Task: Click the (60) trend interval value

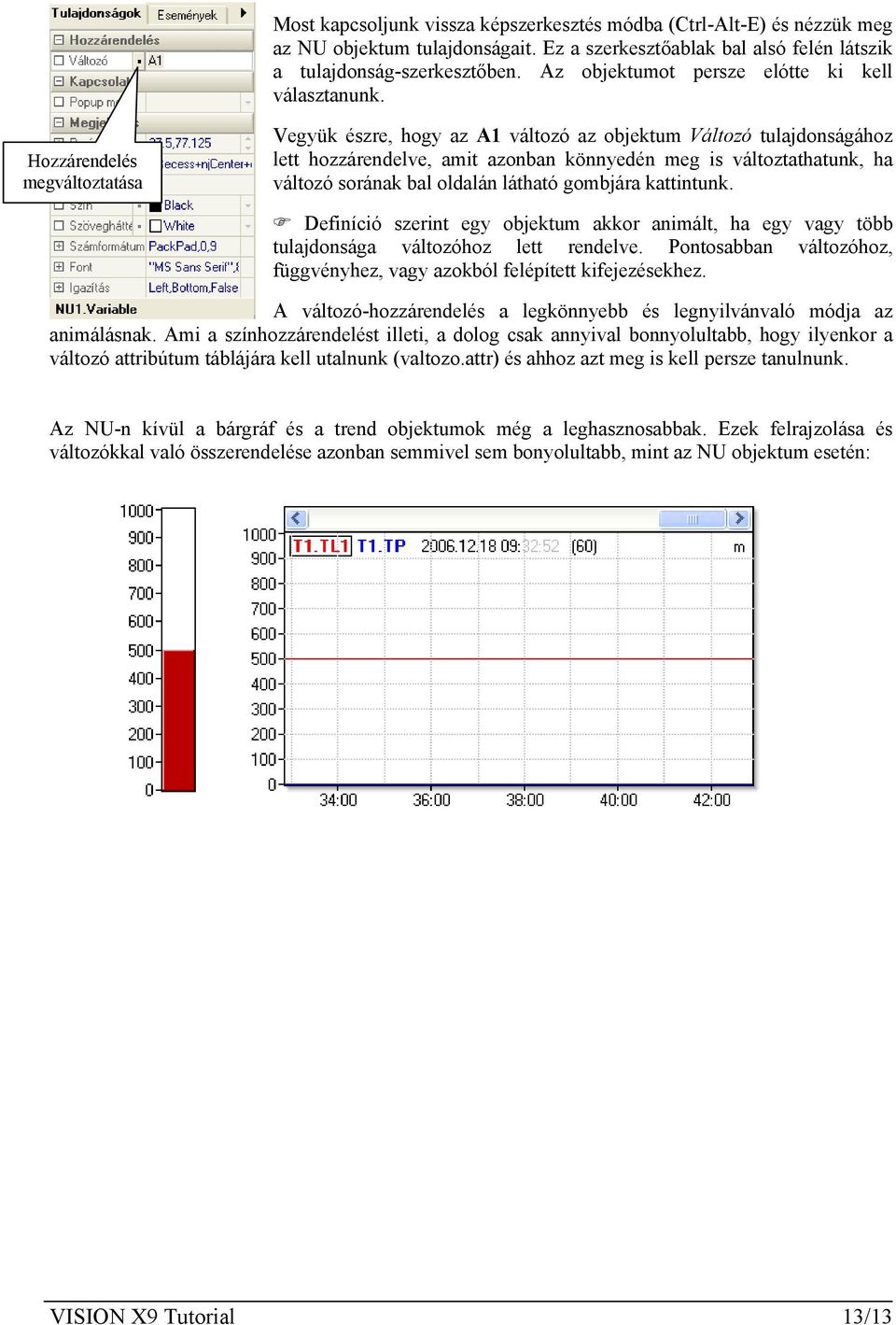Action: (x=584, y=546)
